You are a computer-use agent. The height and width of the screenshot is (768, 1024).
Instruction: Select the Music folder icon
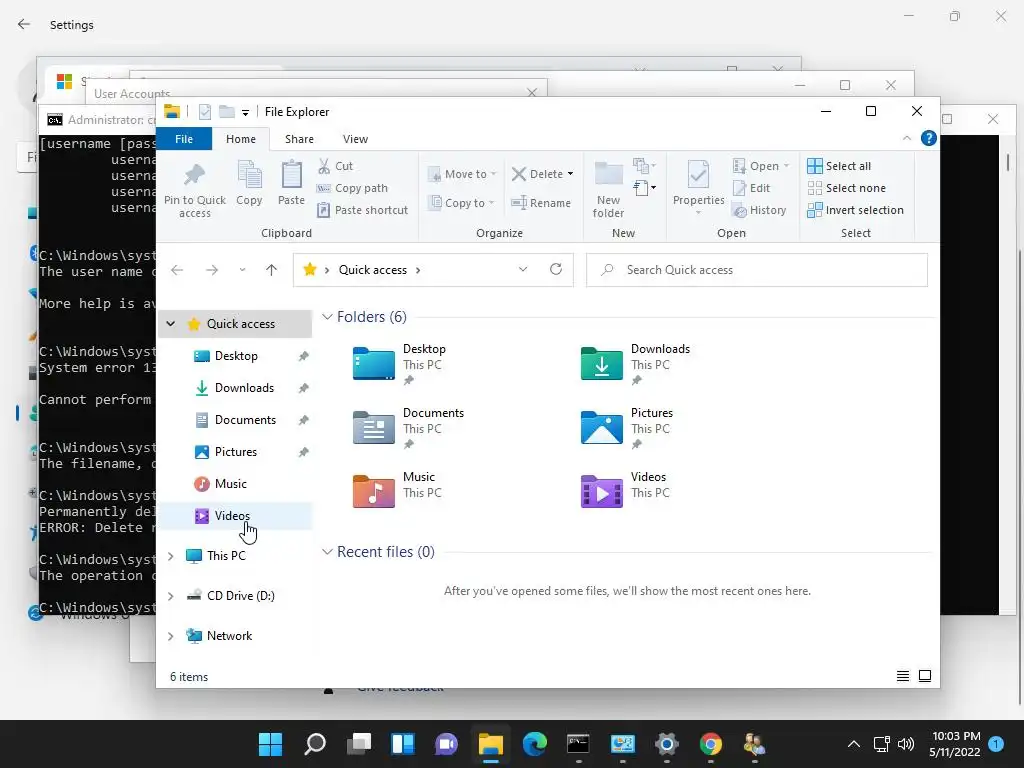(x=374, y=491)
